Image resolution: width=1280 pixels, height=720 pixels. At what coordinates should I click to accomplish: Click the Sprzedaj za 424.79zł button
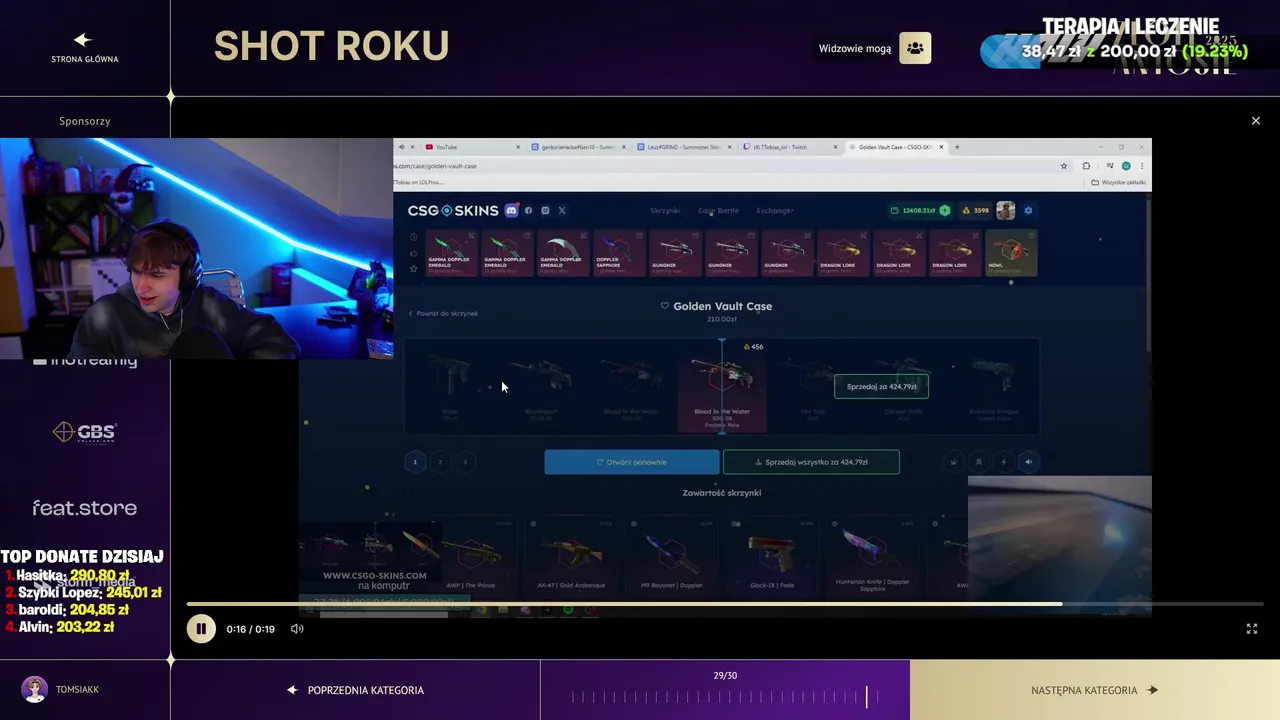[882, 385]
